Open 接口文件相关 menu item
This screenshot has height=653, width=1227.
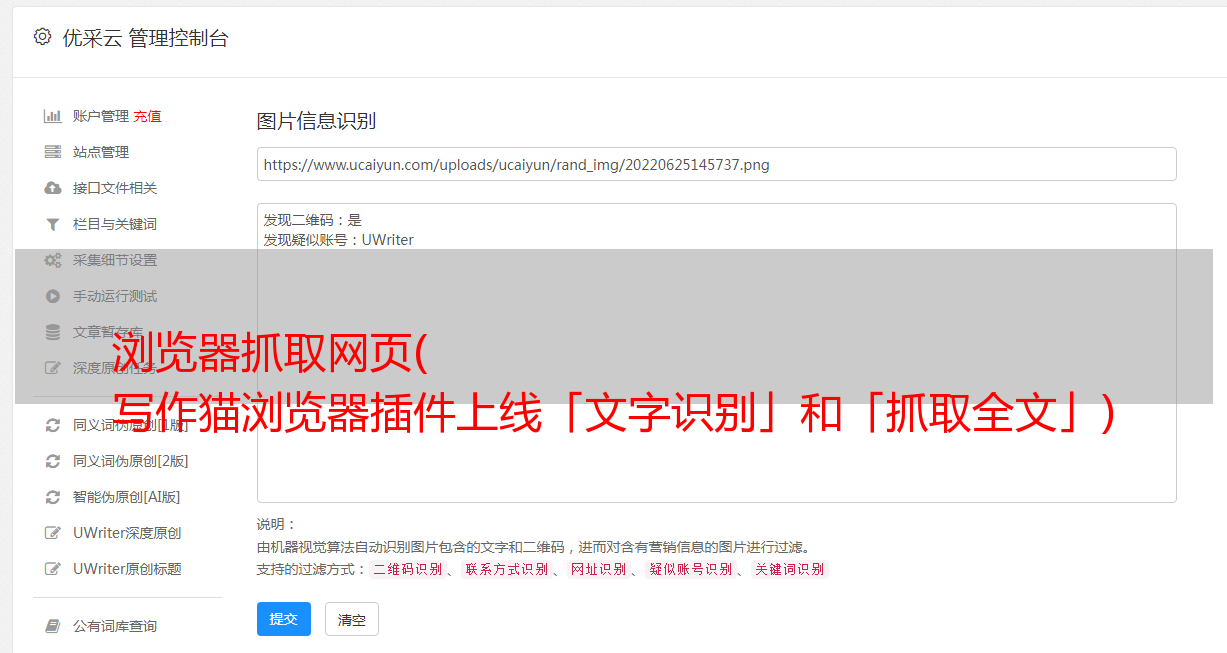point(115,188)
